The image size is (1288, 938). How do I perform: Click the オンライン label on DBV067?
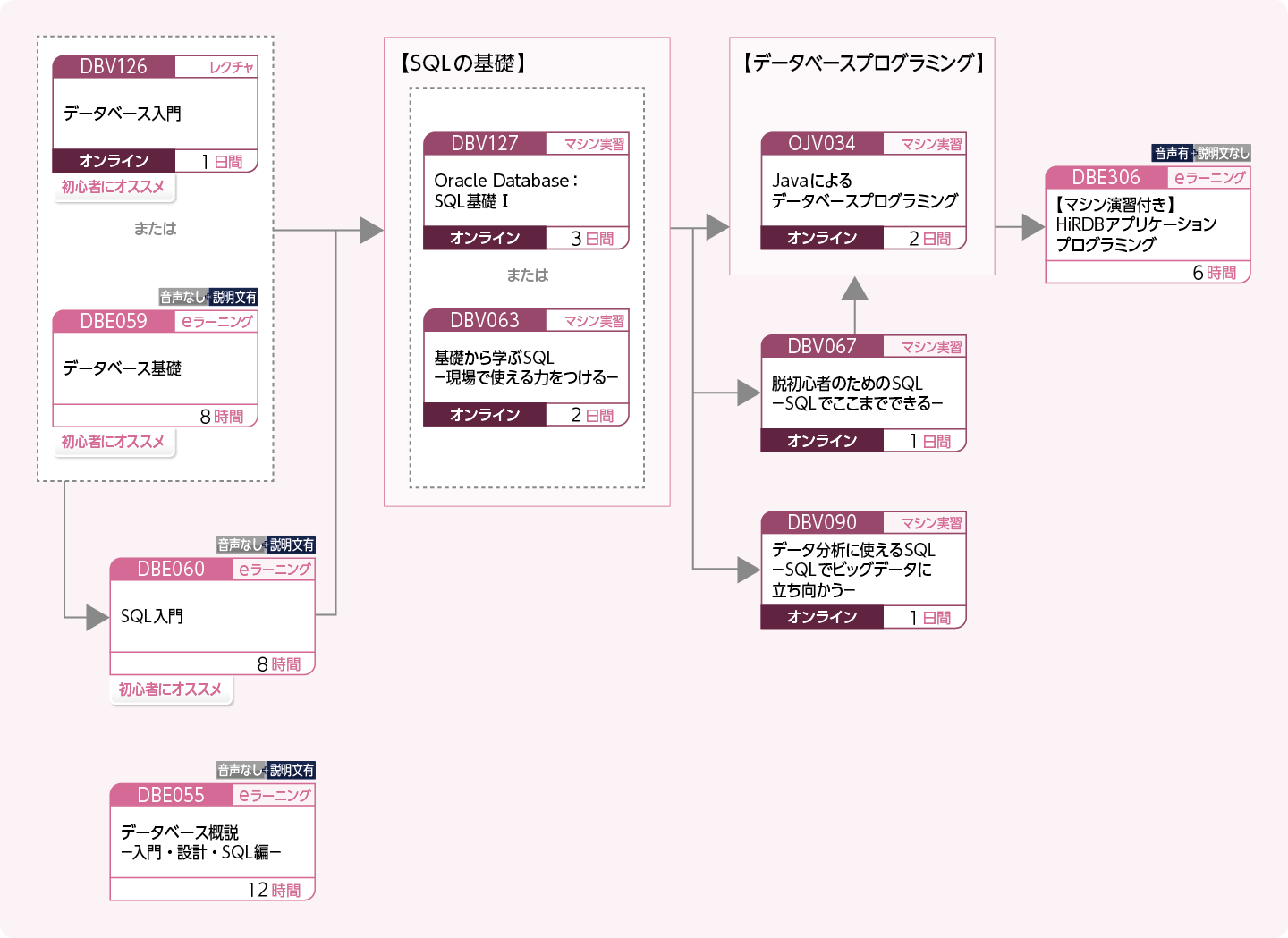pos(822,441)
